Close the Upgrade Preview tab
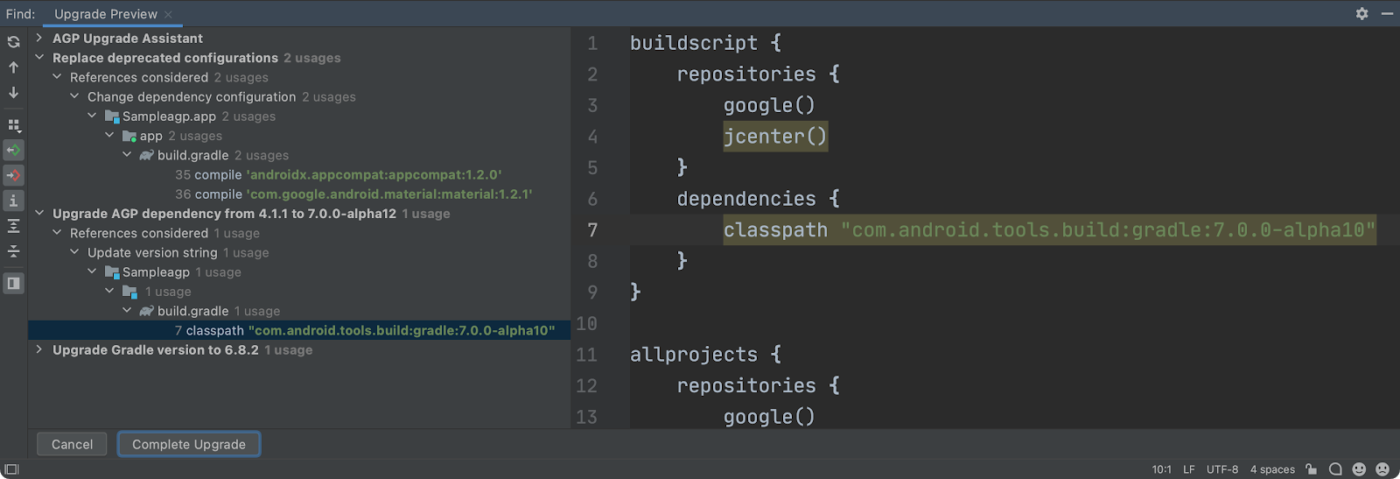The image size is (1400, 479). (x=168, y=14)
